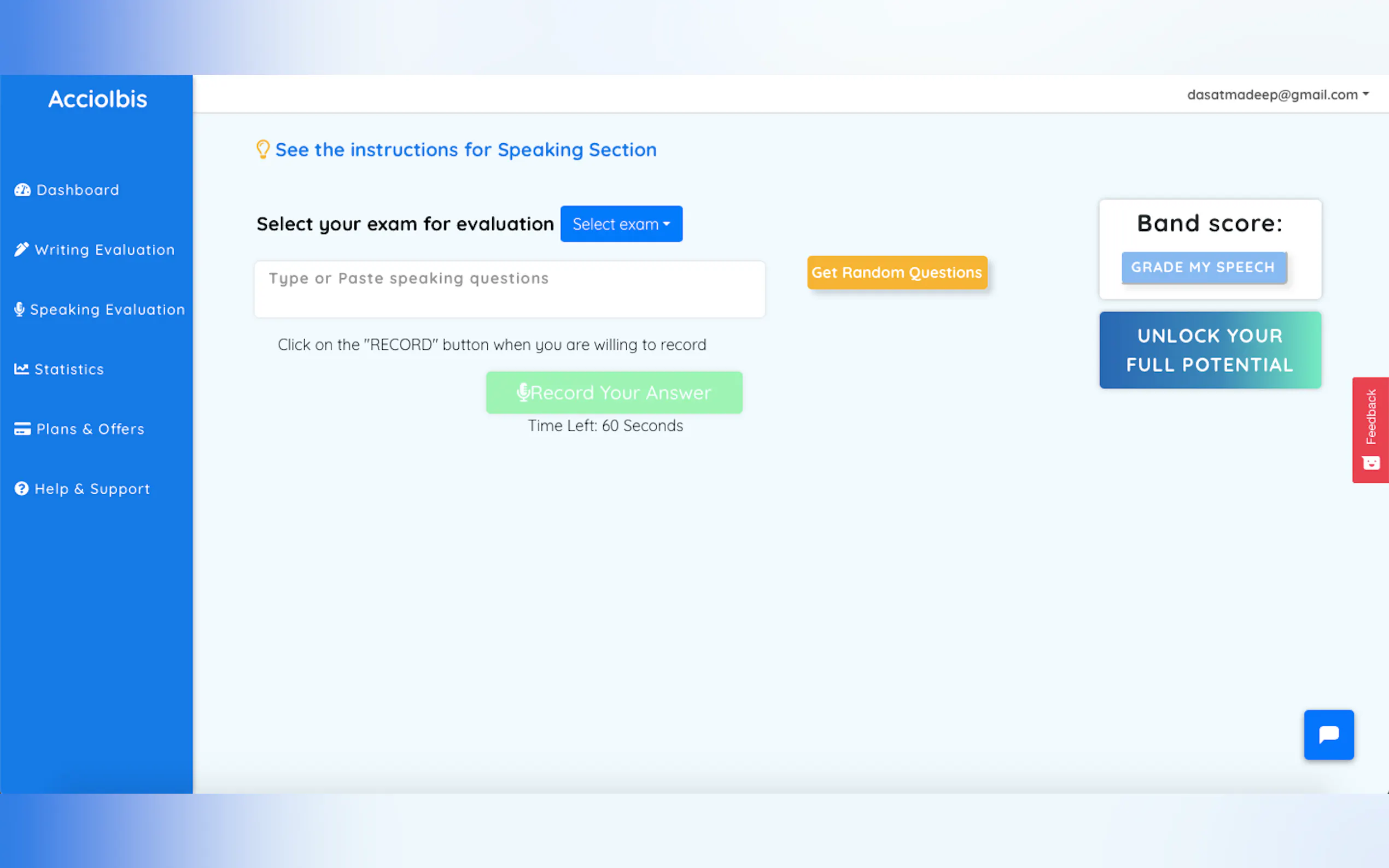Screen dimensions: 1389x868
Task: Go to the Statistics menu item
Action: coord(69,369)
